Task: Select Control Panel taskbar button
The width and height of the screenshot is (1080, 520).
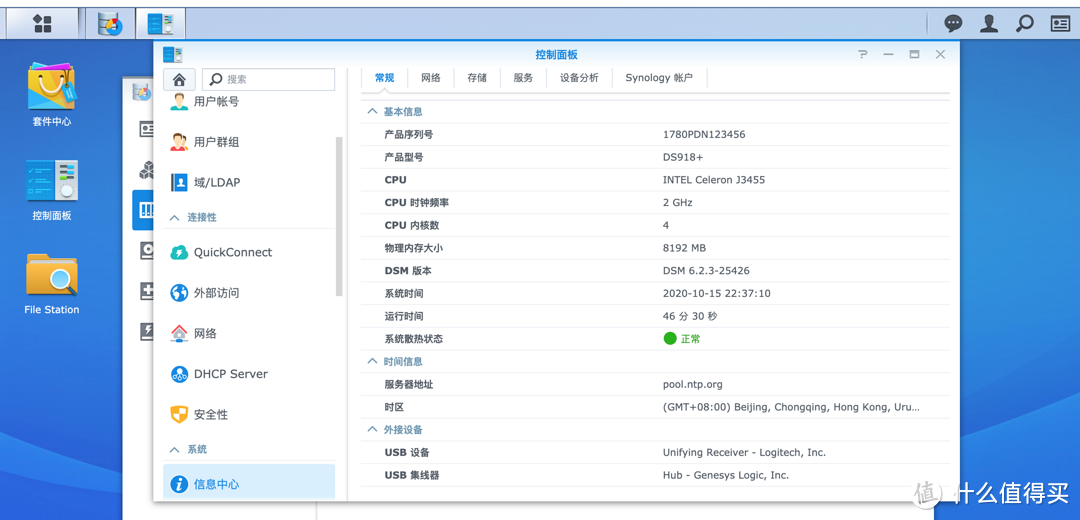Action: 160,24
